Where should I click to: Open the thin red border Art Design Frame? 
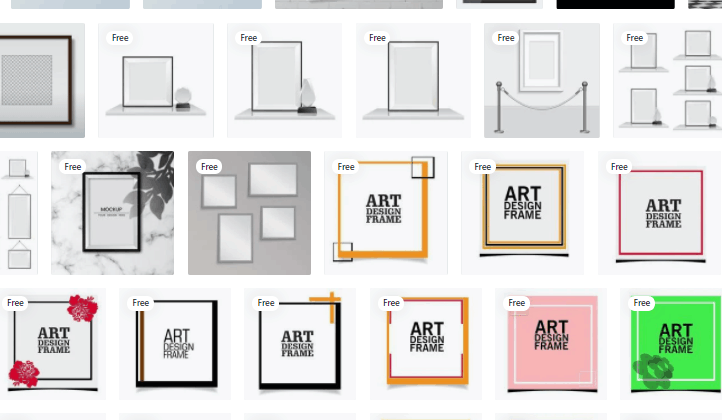pos(660,213)
